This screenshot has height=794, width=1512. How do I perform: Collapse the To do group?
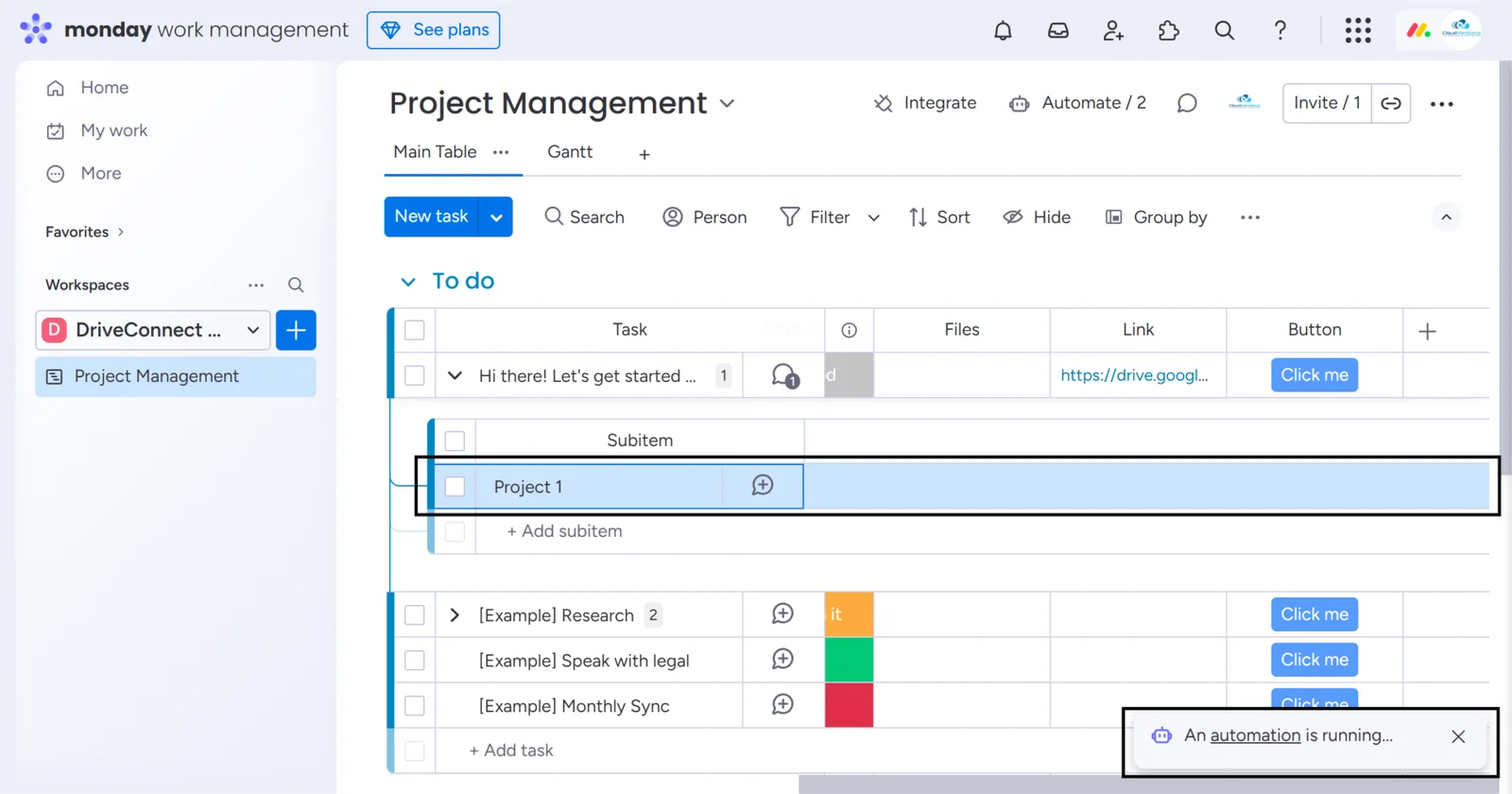[x=407, y=282]
